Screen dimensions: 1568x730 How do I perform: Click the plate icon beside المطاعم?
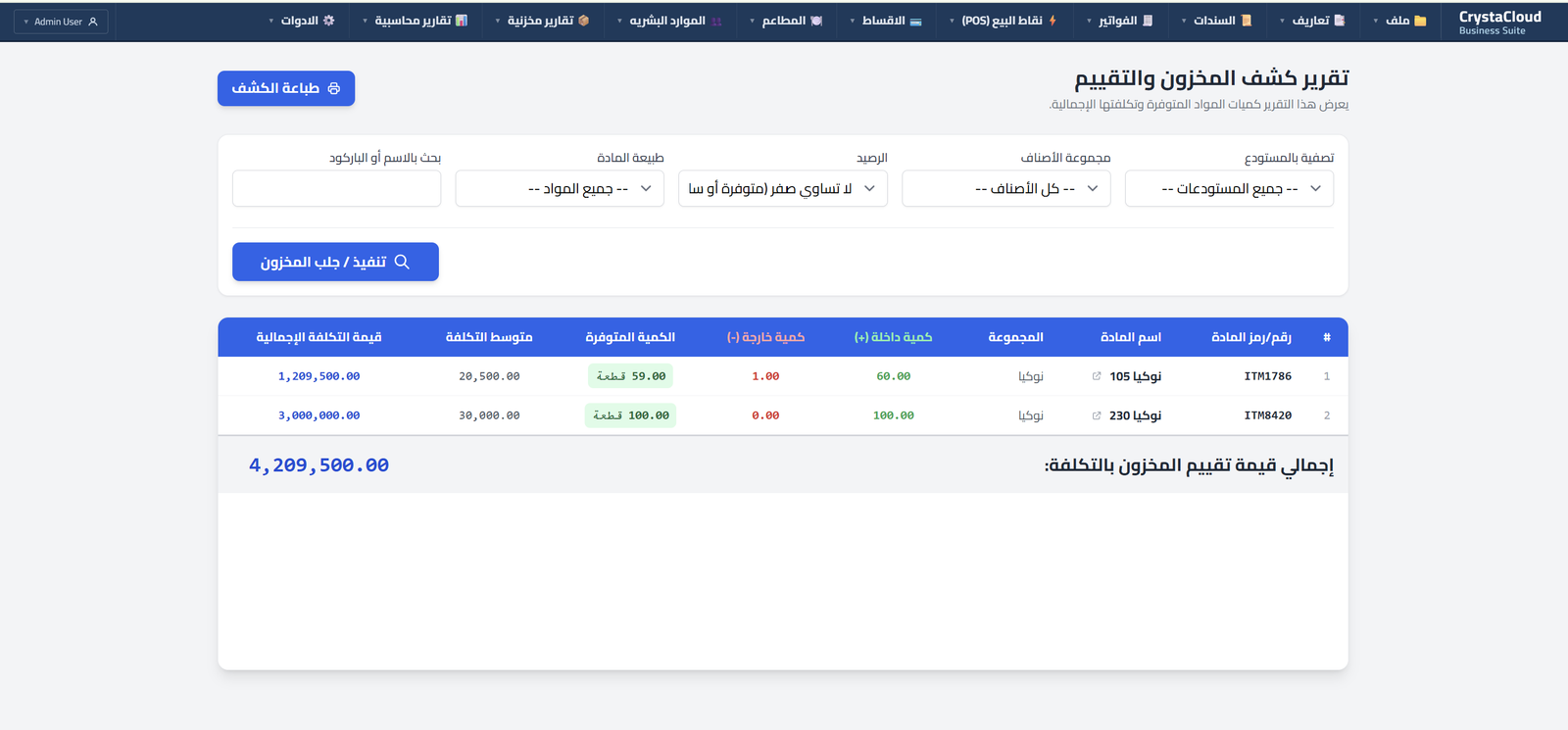(x=816, y=21)
